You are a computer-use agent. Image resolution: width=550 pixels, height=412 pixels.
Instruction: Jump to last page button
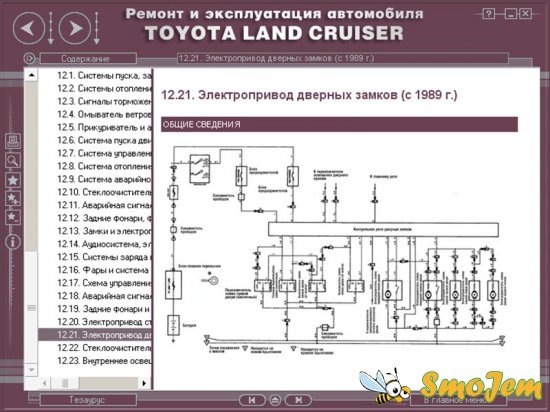pos(299,400)
